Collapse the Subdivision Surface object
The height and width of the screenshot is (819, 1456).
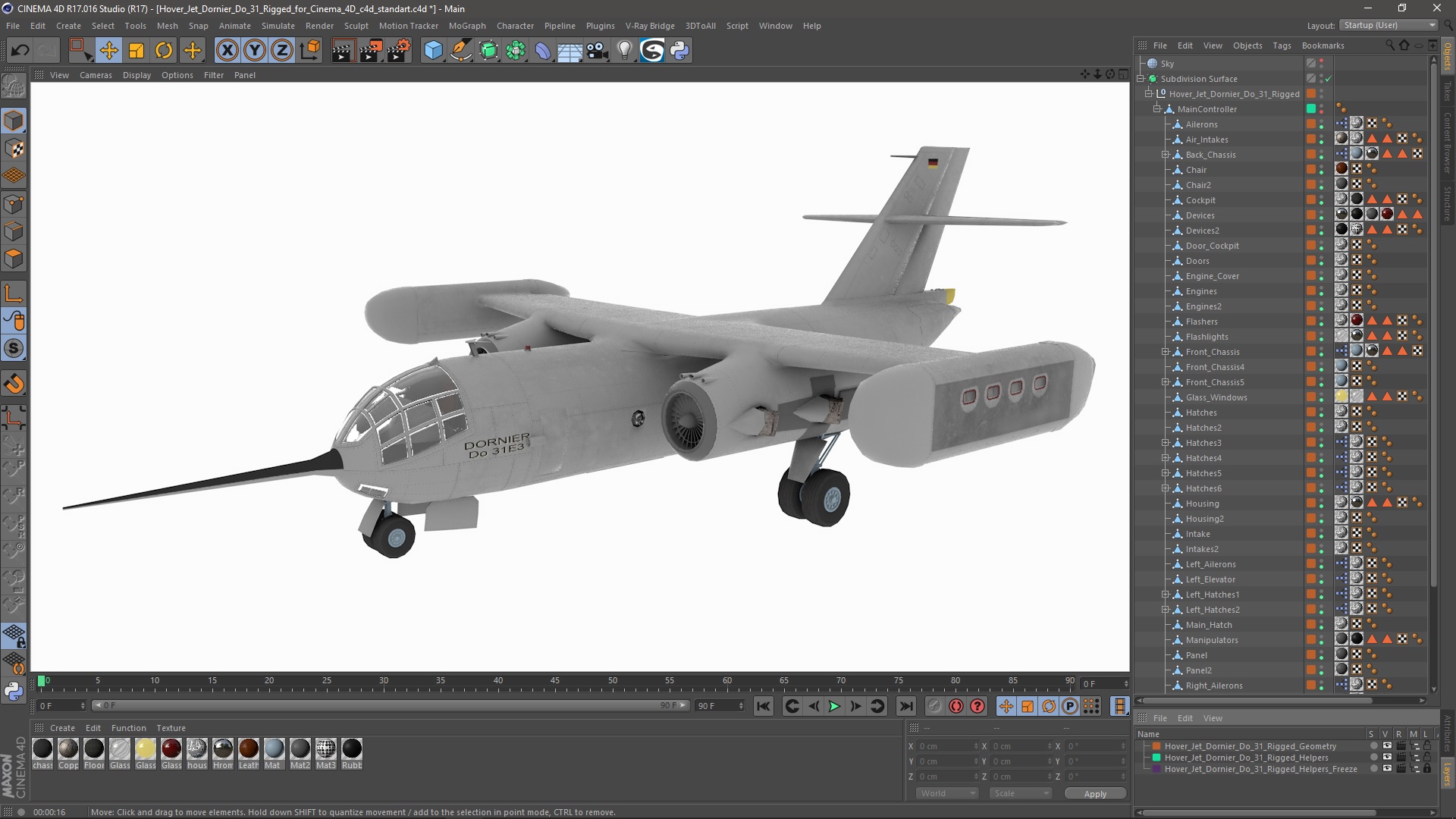(1141, 79)
